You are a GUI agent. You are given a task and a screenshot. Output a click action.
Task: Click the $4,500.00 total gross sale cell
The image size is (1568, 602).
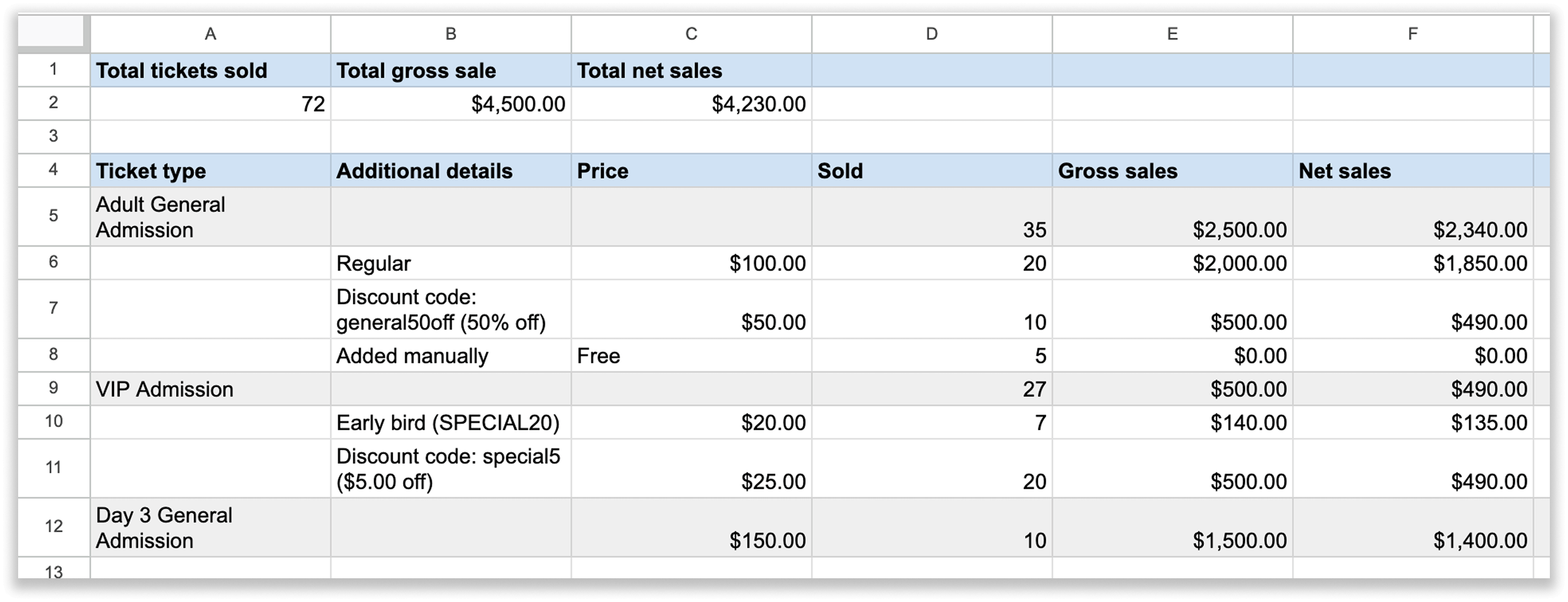click(x=451, y=103)
